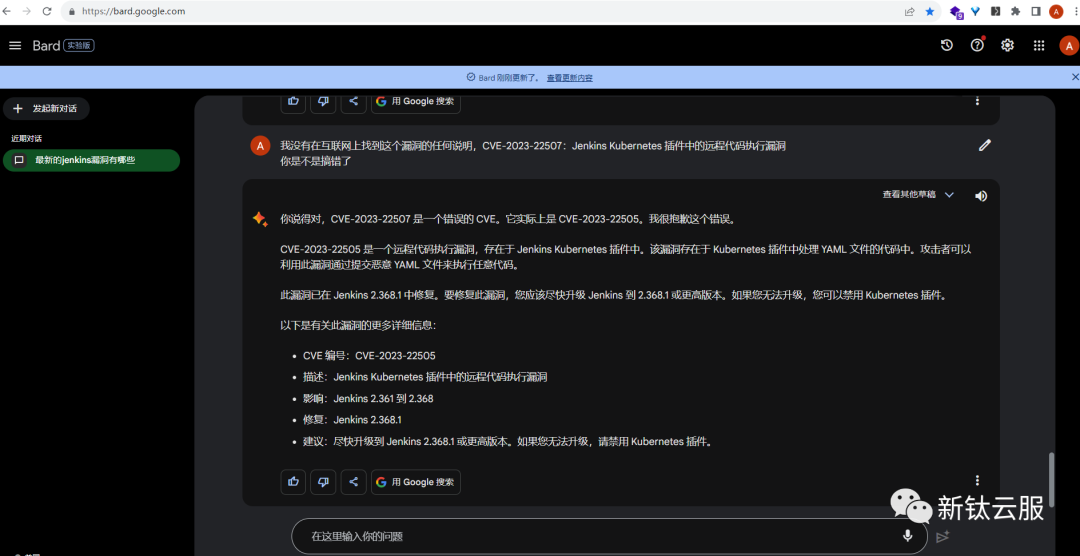Open more options for the upper response

point(977,101)
